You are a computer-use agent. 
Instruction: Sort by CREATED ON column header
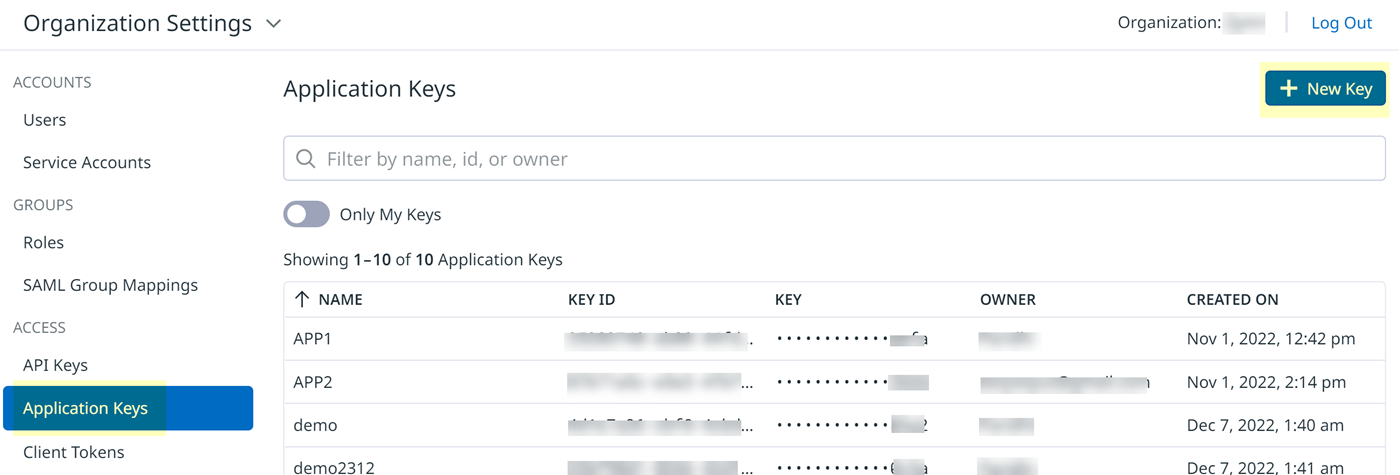[x=1232, y=299]
